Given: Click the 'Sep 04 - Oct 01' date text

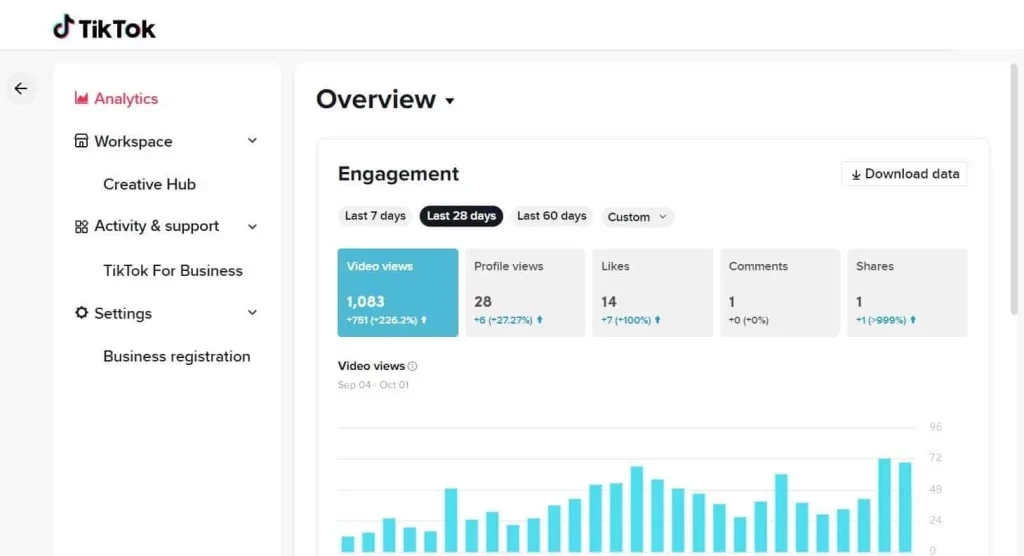Looking at the screenshot, I should pos(373,385).
